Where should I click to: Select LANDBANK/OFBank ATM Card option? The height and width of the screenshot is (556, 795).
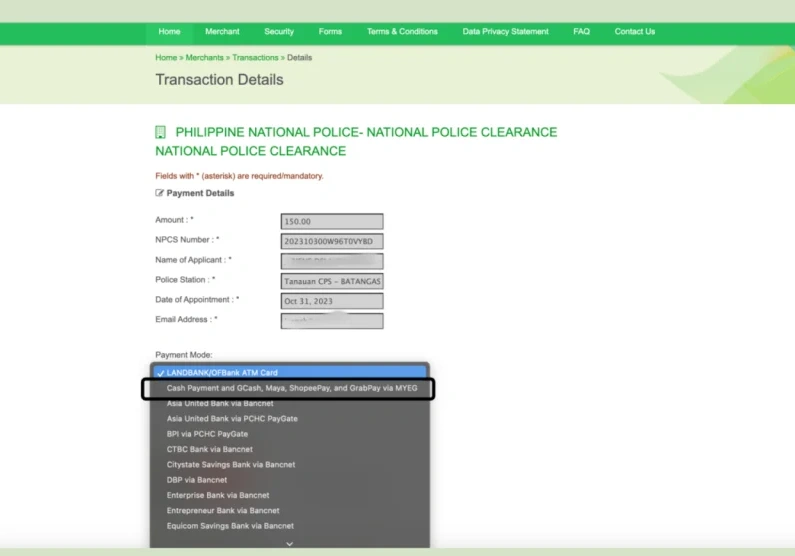[290, 373]
